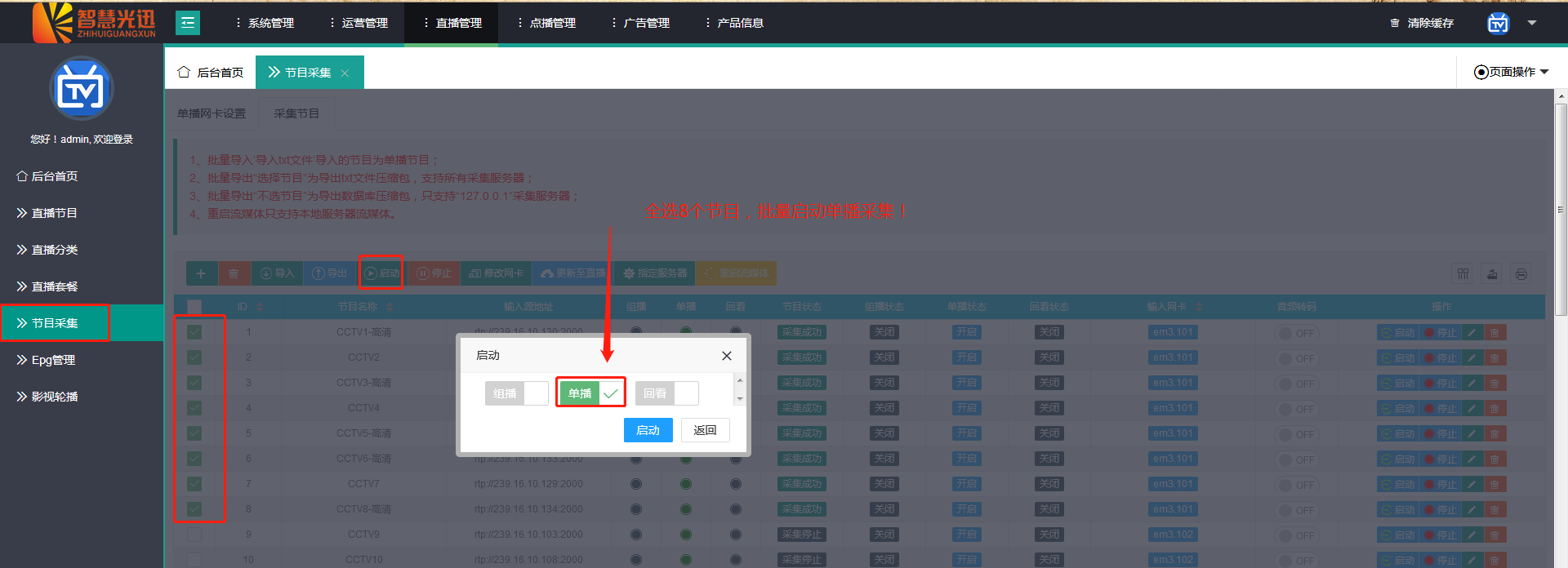Click the 指定服务器 gear button
1568x568 pixels.
tap(655, 273)
